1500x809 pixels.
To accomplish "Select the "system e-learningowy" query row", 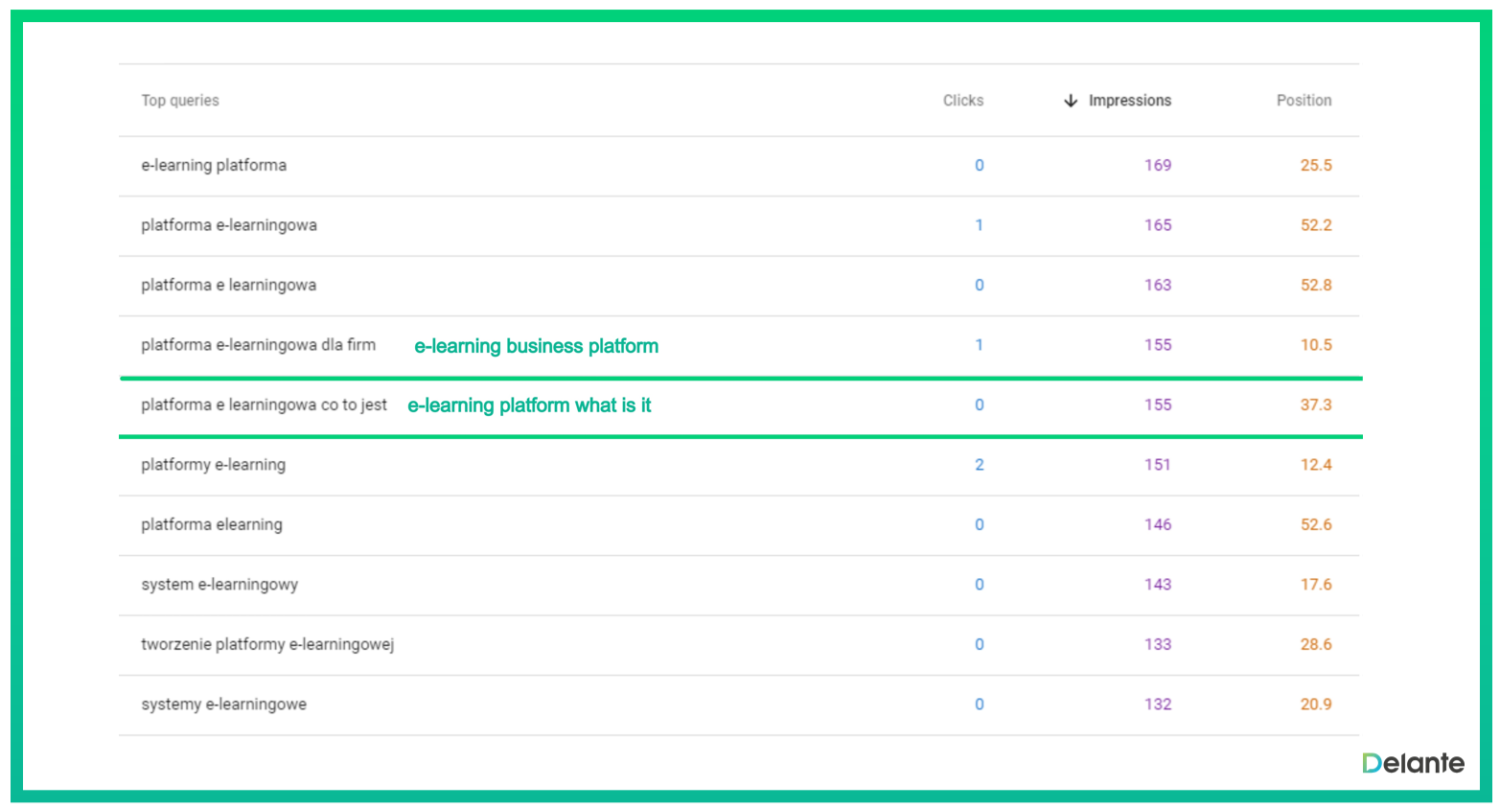I will (219, 585).
